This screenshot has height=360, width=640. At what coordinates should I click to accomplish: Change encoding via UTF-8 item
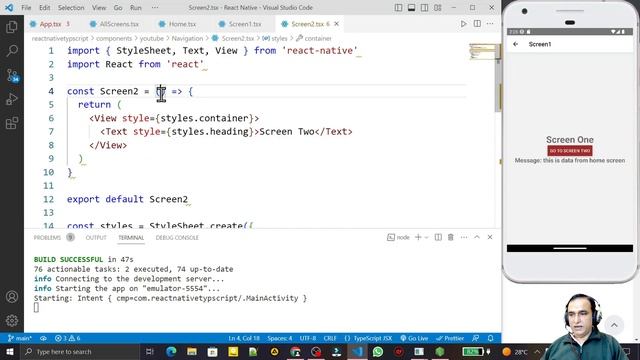(x=308, y=338)
